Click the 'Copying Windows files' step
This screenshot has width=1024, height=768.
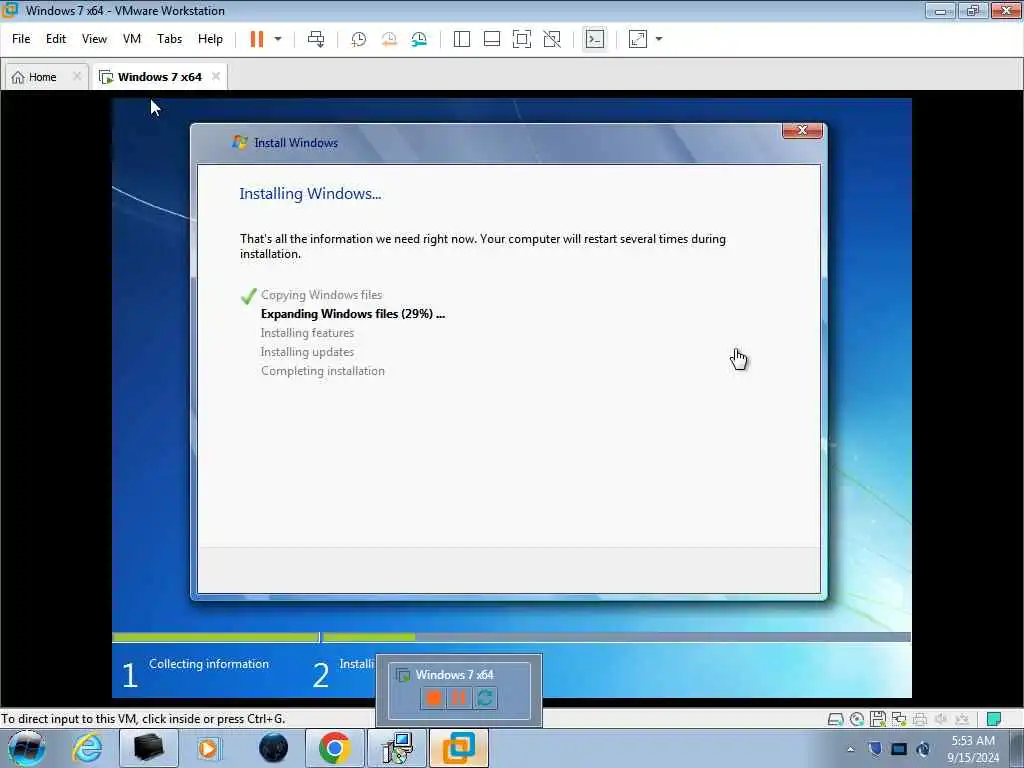[321, 295]
